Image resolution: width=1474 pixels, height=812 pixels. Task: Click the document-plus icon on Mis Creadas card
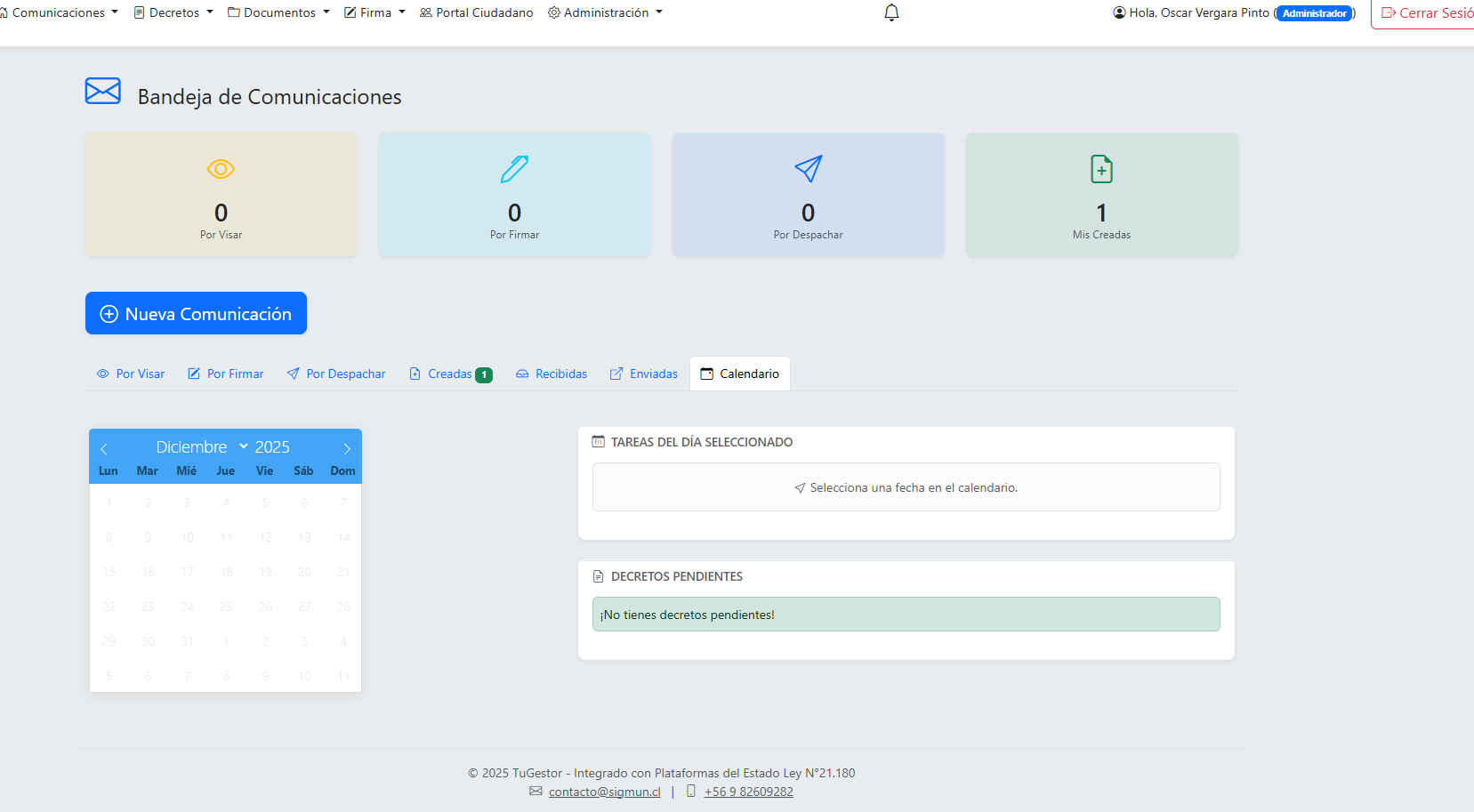point(1101,169)
